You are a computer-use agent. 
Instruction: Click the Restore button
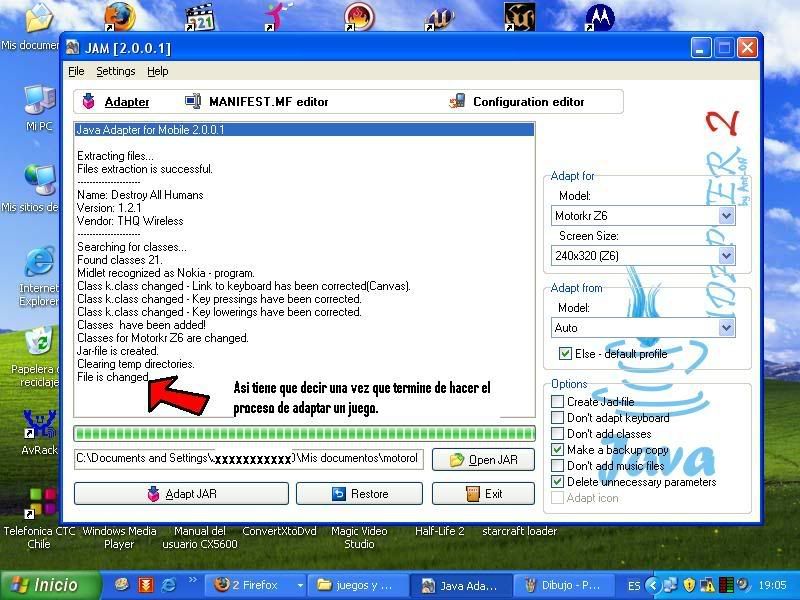[359, 493]
